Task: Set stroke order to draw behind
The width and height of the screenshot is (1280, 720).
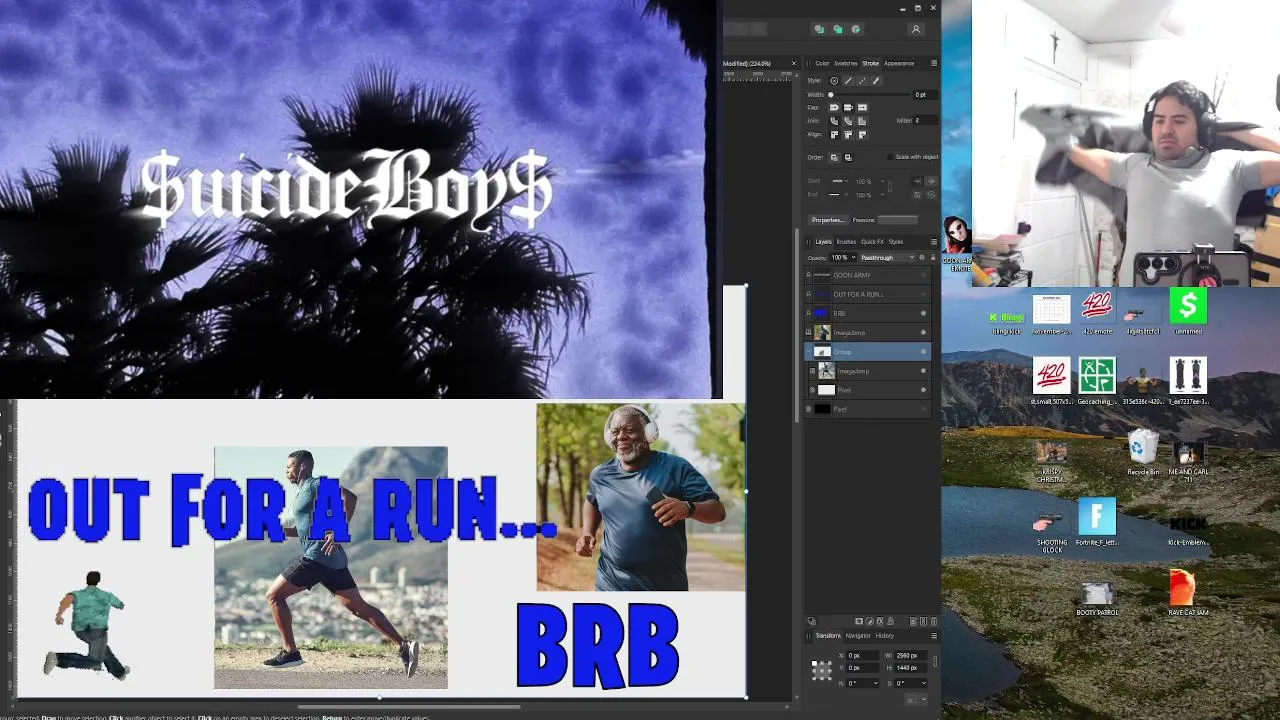Action: pos(834,157)
